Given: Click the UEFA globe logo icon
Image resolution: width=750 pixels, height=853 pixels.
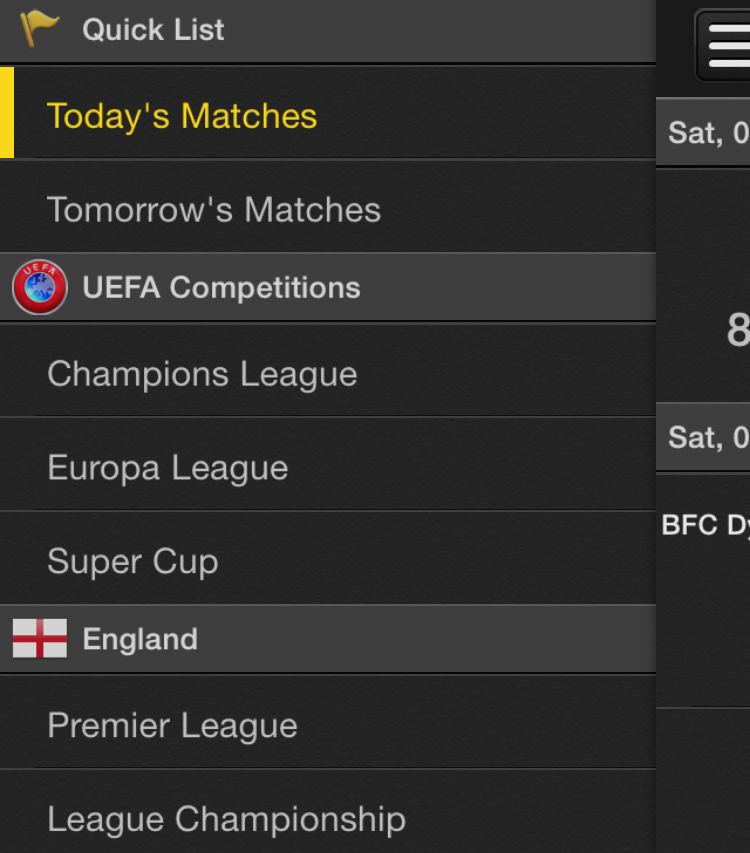Looking at the screenshot, I should pyautogui.click(x=40, y=287).
